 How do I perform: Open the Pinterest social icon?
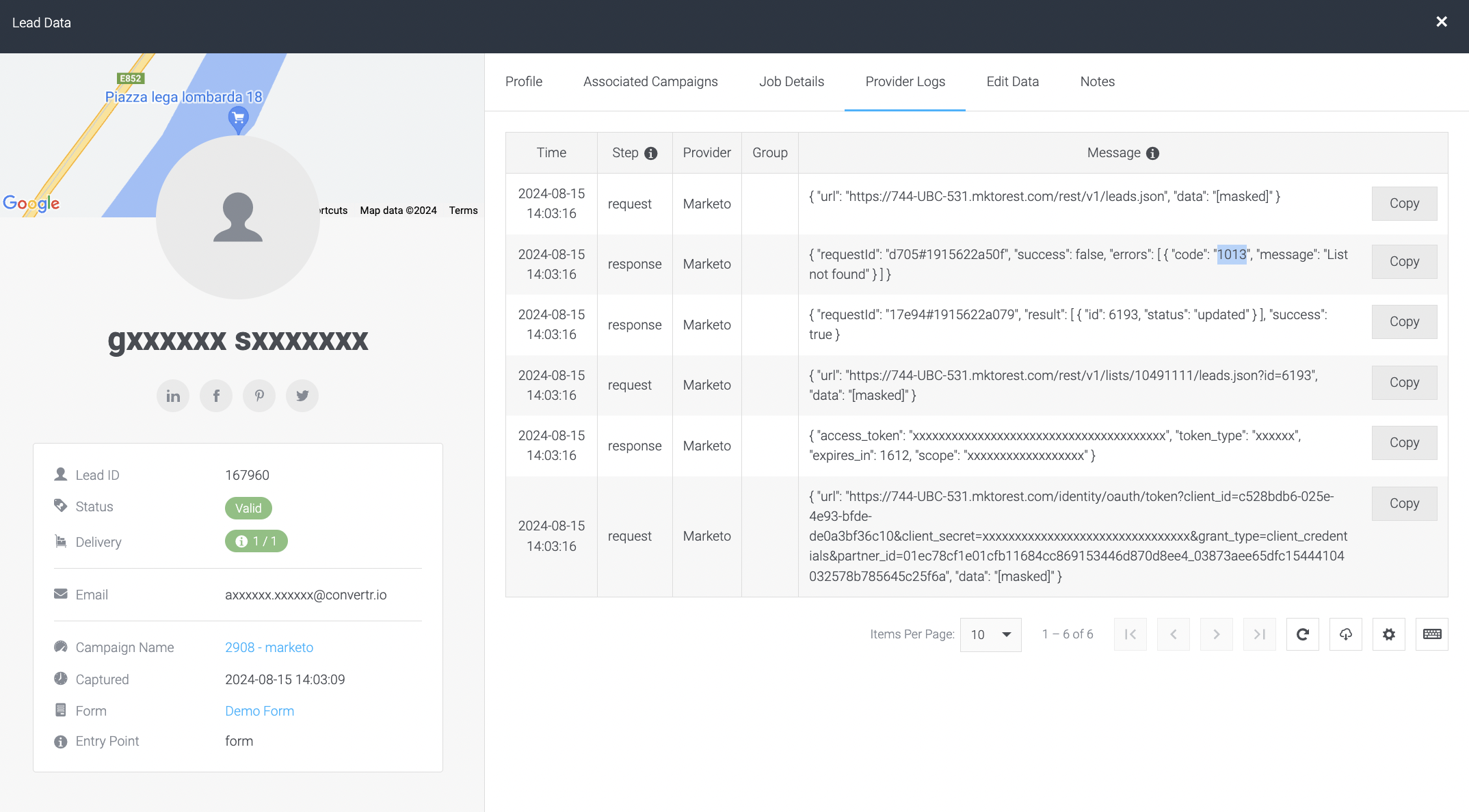(259, 396)
